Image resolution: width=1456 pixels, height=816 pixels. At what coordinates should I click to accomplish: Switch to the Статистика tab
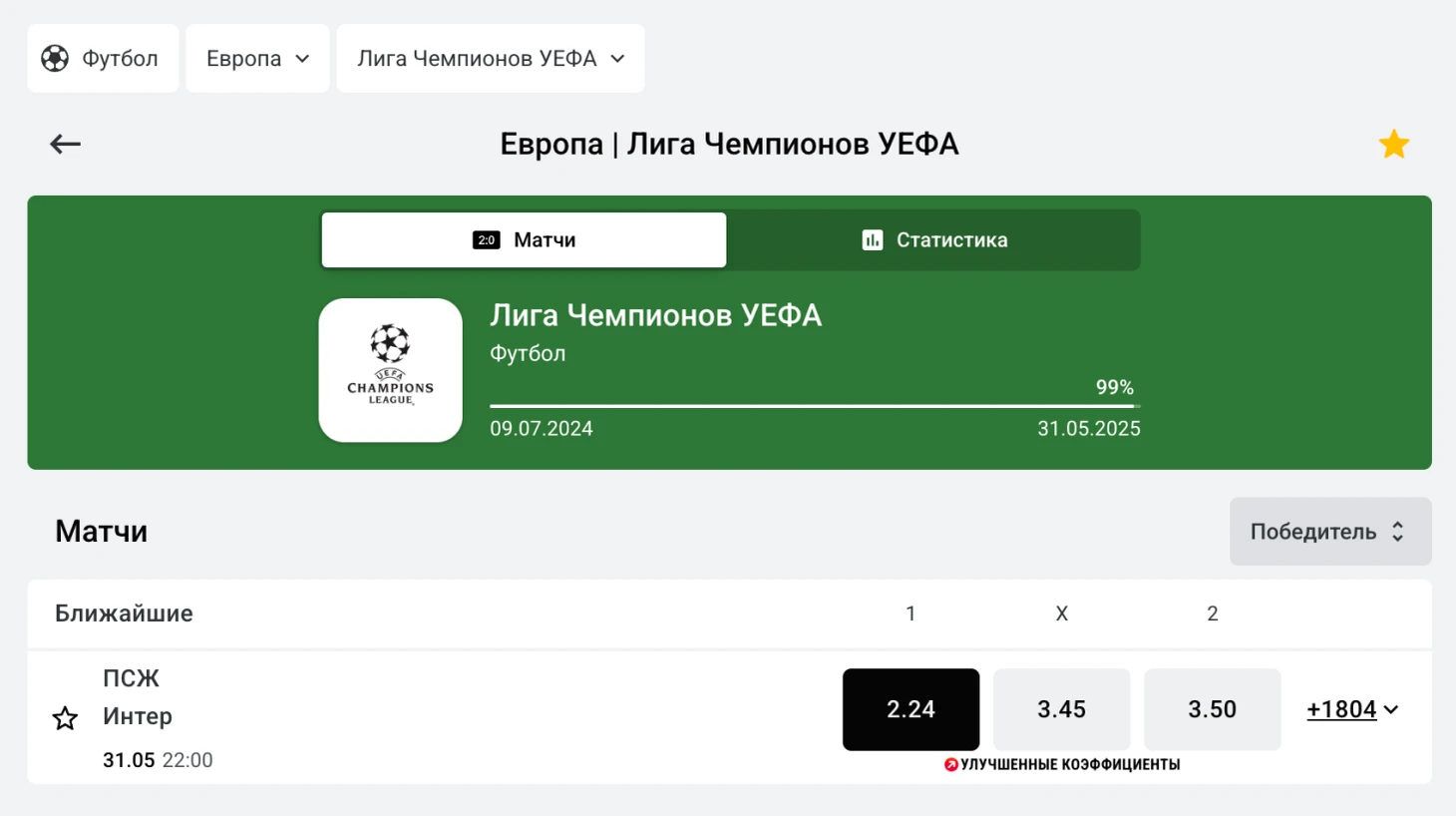tap(933, 239)
